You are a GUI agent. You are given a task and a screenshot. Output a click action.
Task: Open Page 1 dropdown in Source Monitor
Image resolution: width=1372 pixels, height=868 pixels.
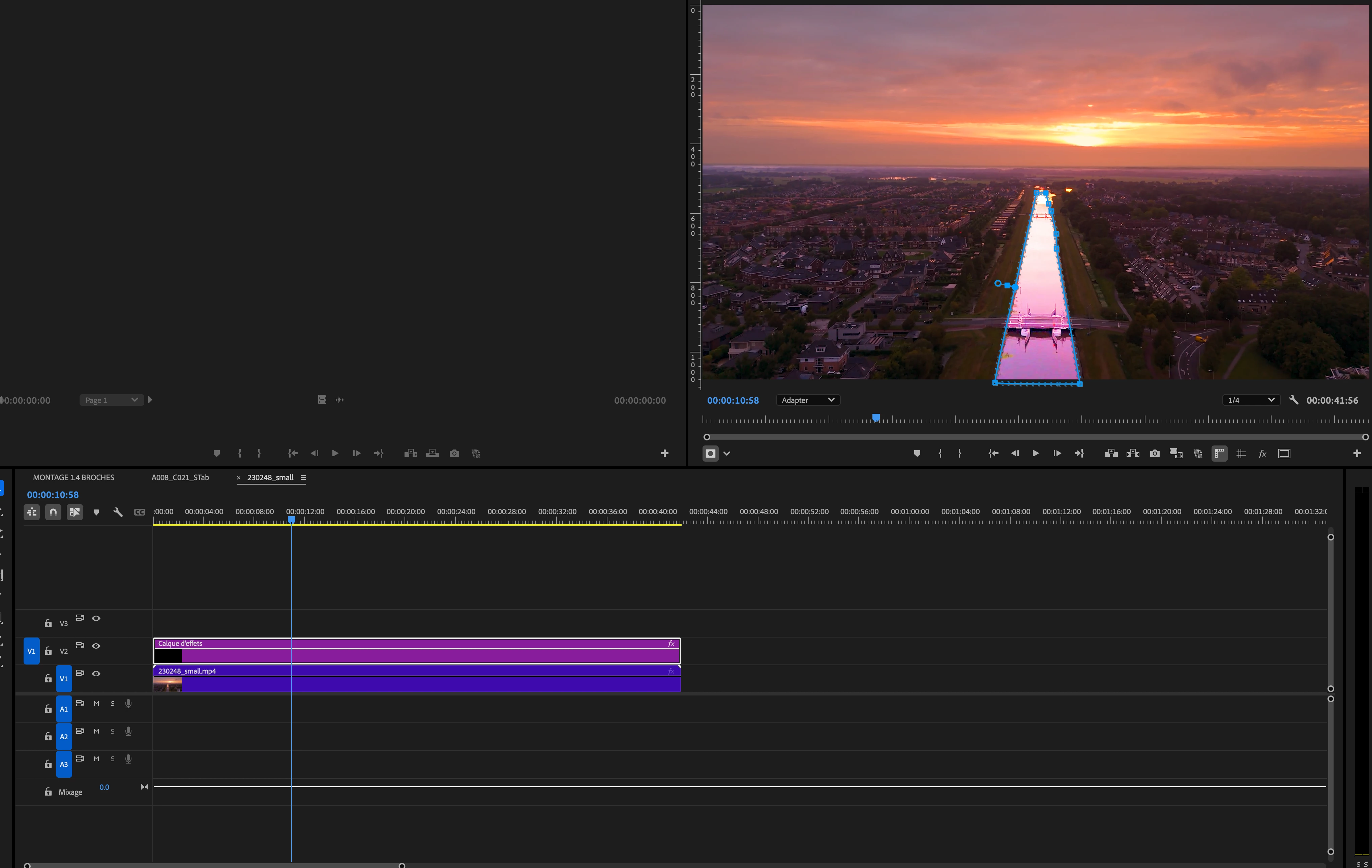click(111, 400)
